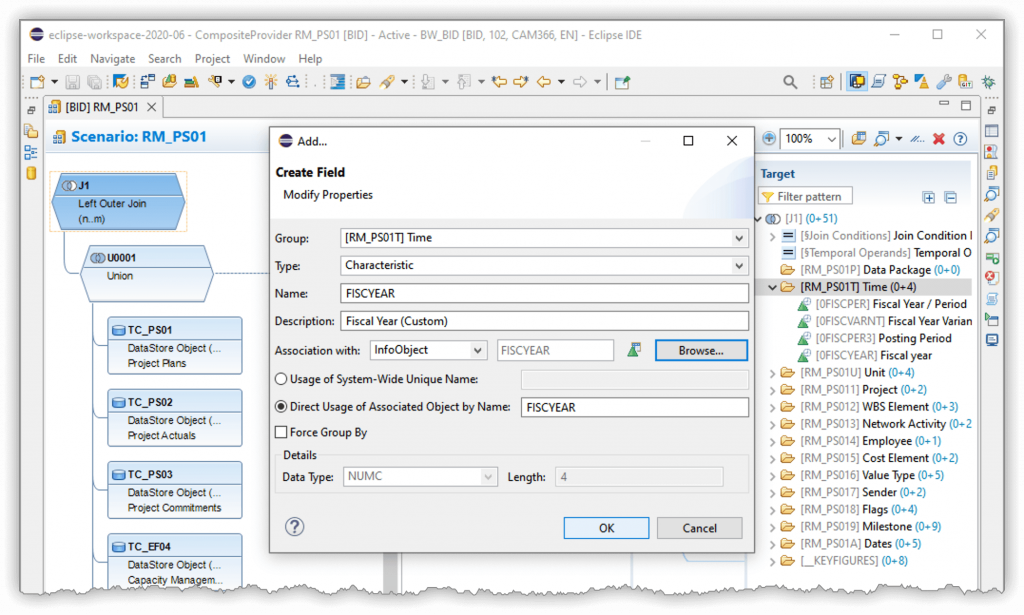Click the Filter pattern field in Target
This screenshot has width=1024, height=615.
[805, 197]
